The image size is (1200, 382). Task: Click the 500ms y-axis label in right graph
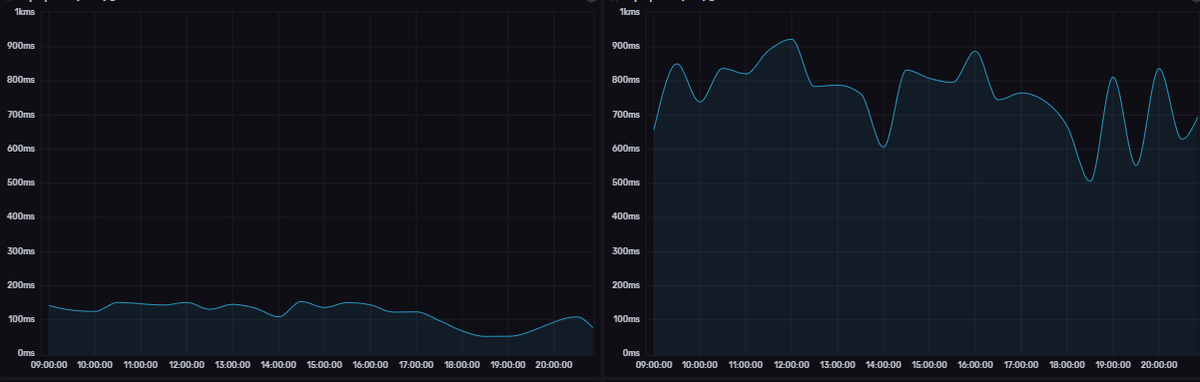pos(625,182)
